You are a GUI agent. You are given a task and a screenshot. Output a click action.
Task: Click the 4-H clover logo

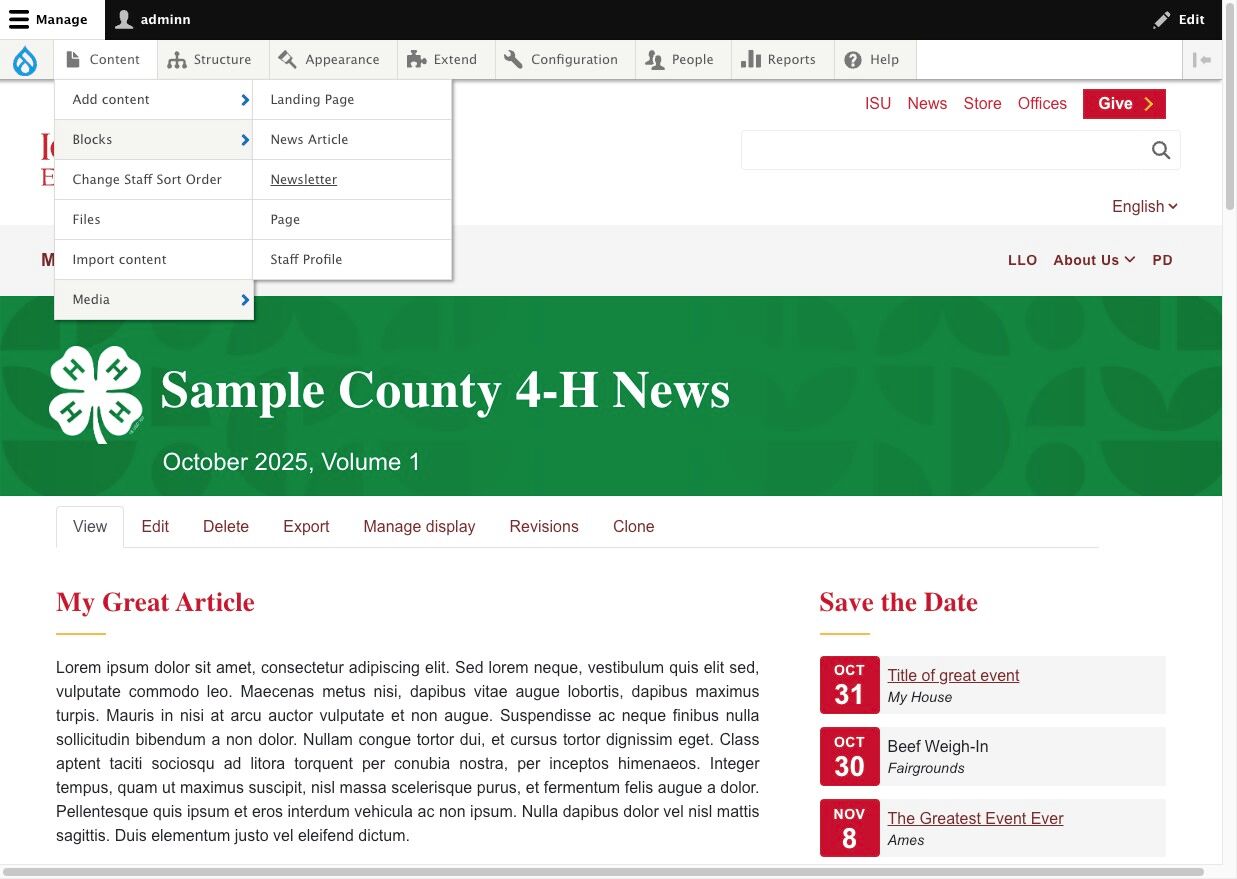96,395
